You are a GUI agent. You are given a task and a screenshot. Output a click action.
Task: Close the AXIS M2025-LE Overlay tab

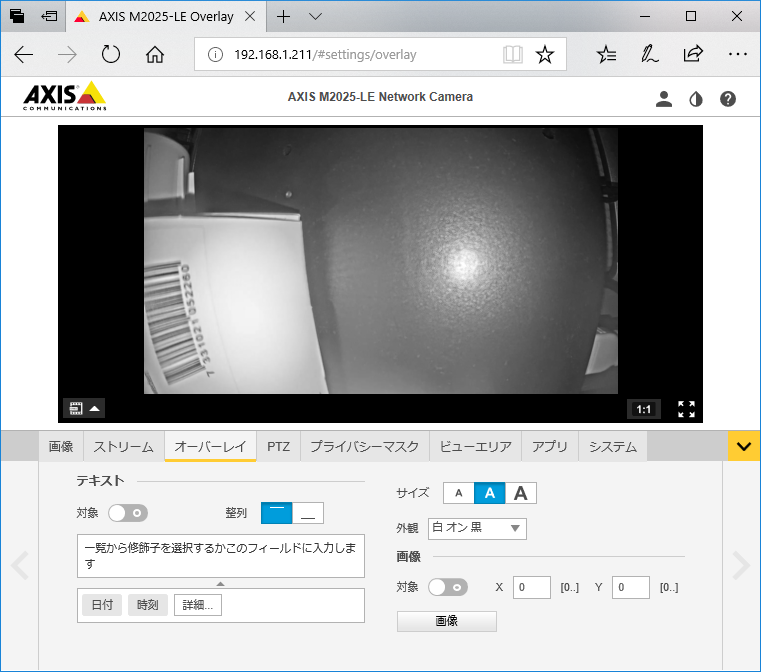tap(250, 16)
